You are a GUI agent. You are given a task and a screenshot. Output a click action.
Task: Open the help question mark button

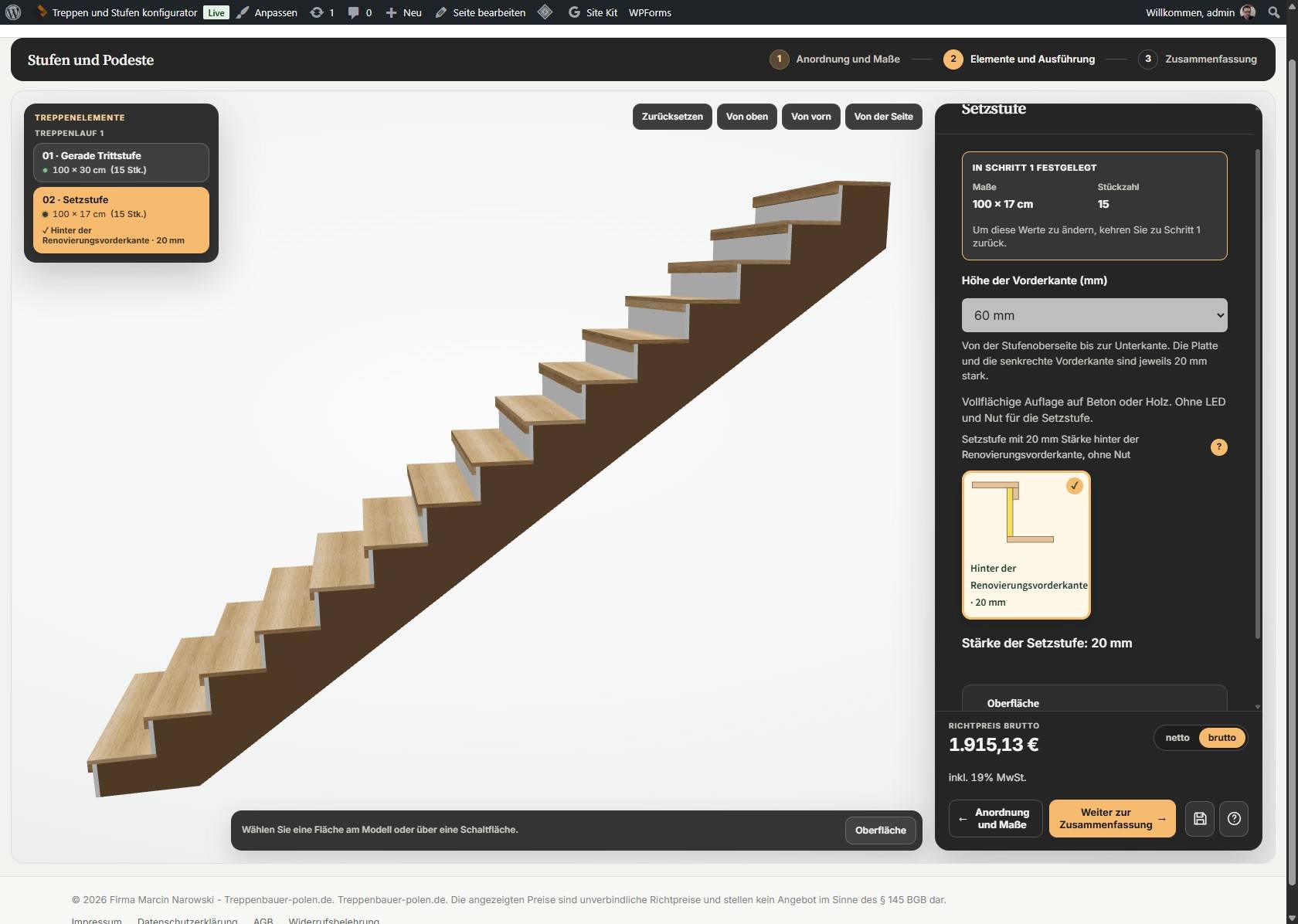(x=1234, y=818)
